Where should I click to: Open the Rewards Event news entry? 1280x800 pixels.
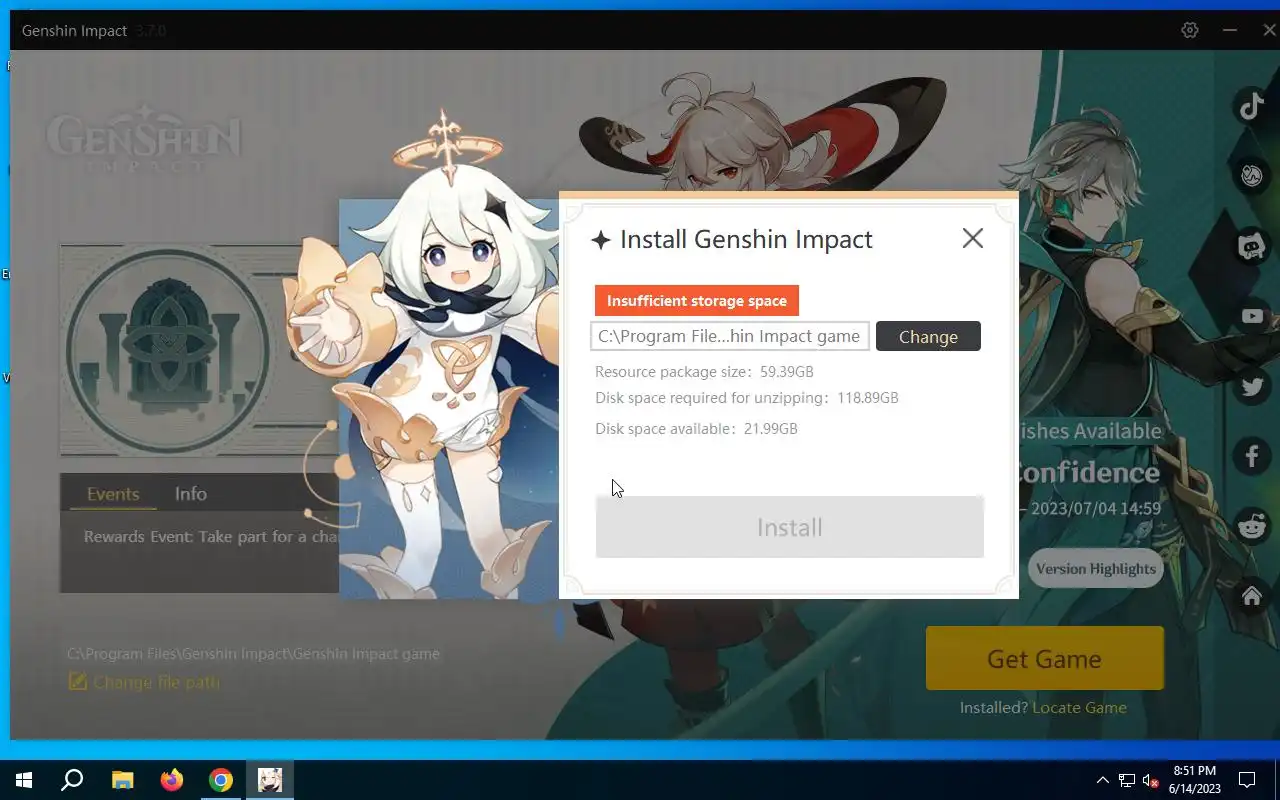pos(210,537)
